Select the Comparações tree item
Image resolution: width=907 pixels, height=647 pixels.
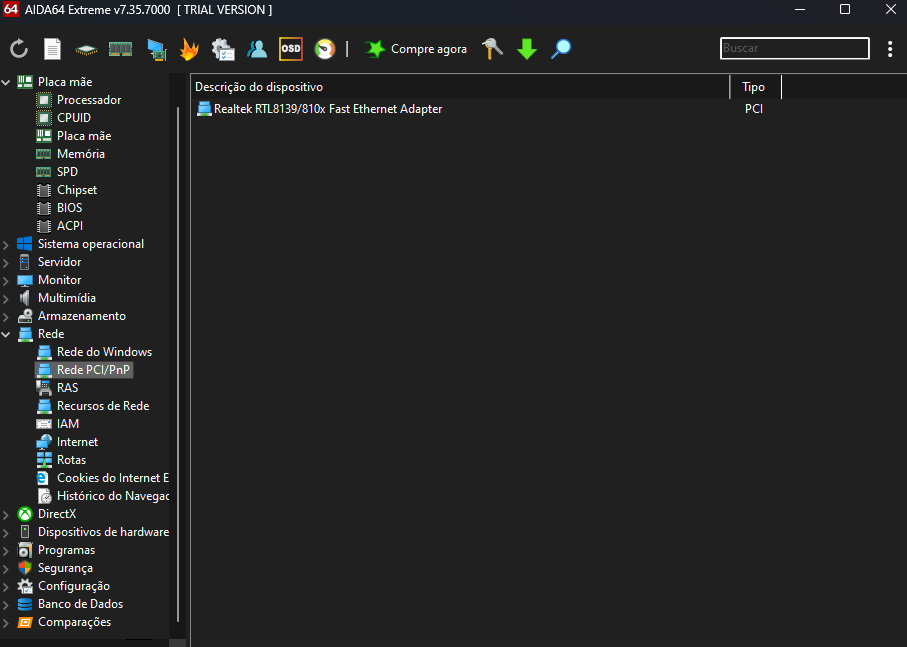75,622
